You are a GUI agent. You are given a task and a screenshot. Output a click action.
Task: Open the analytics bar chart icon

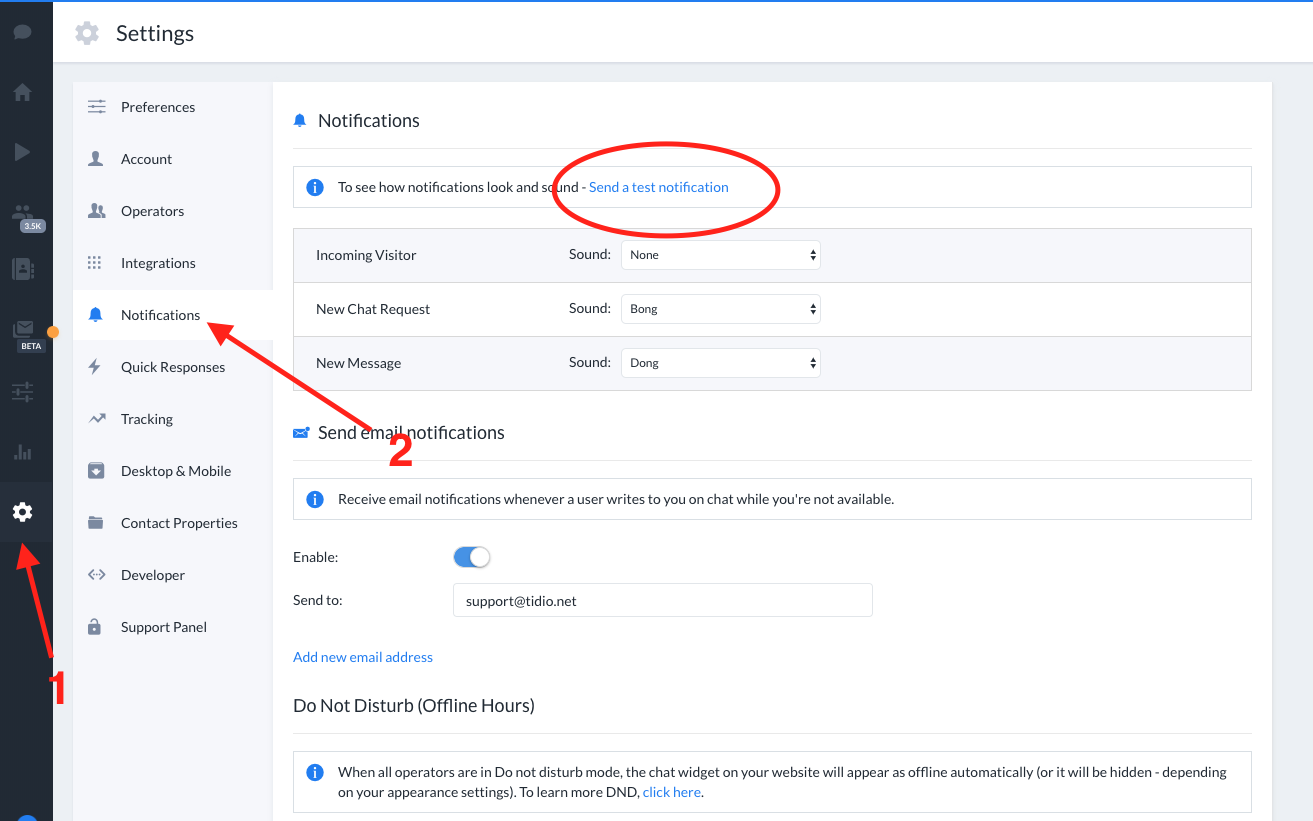pos(22,451)
